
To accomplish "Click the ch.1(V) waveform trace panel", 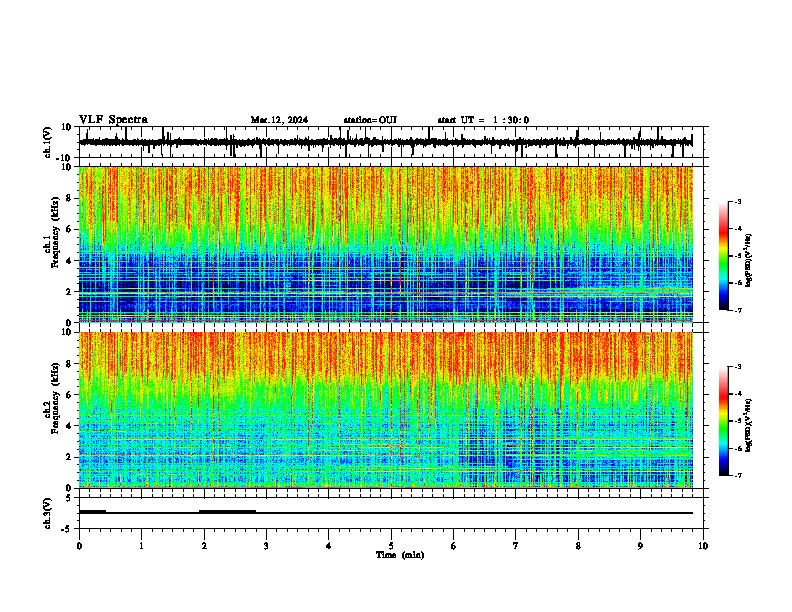I will 391,142.
